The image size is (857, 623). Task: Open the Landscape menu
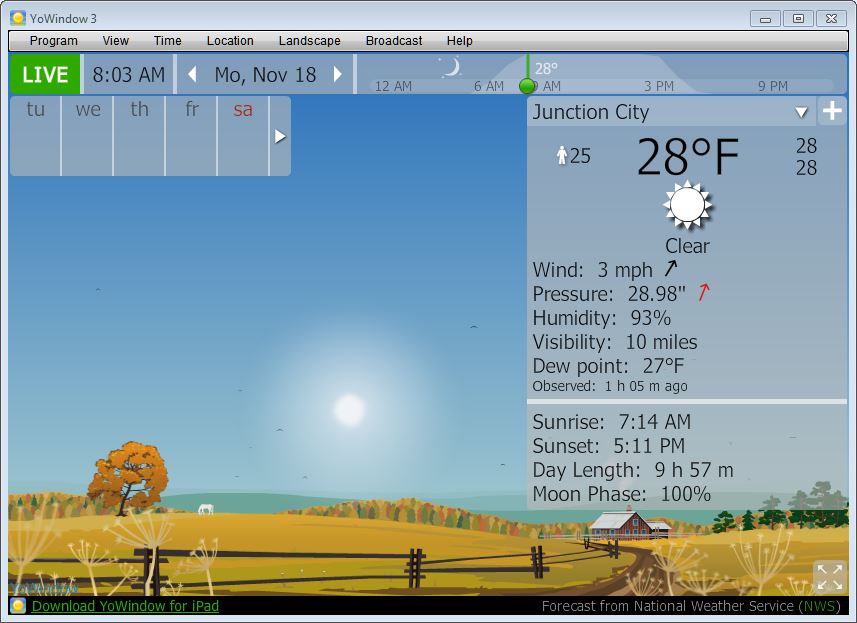tap(309, 41)
